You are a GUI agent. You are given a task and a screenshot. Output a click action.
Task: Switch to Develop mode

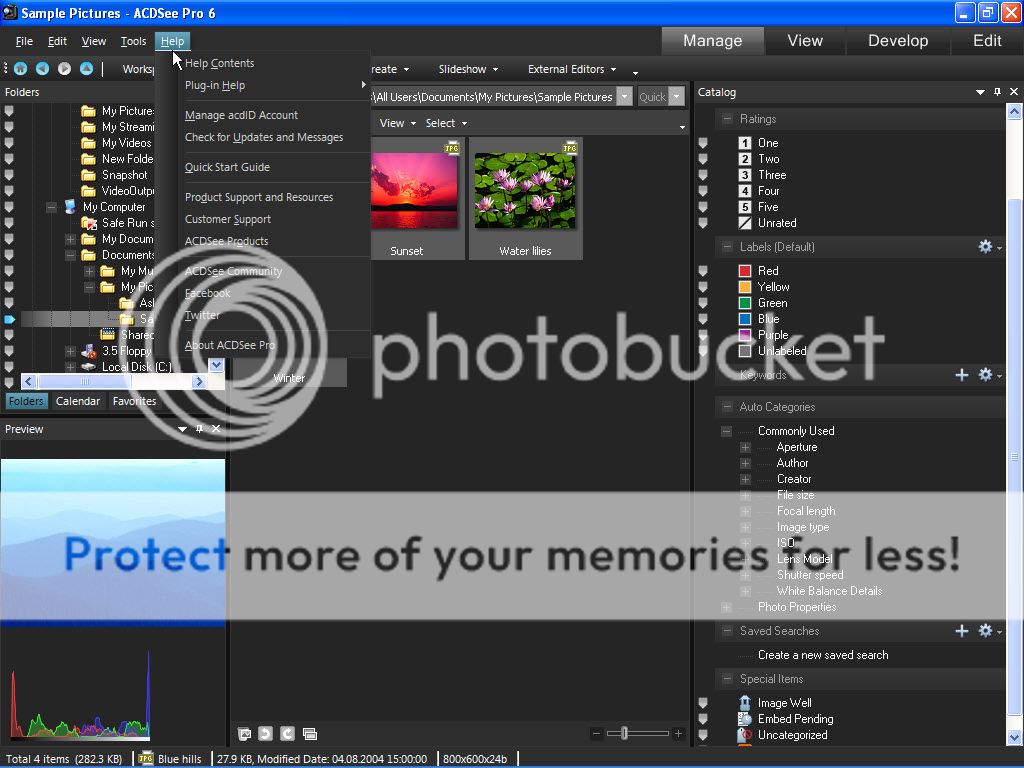coord(897,40)
